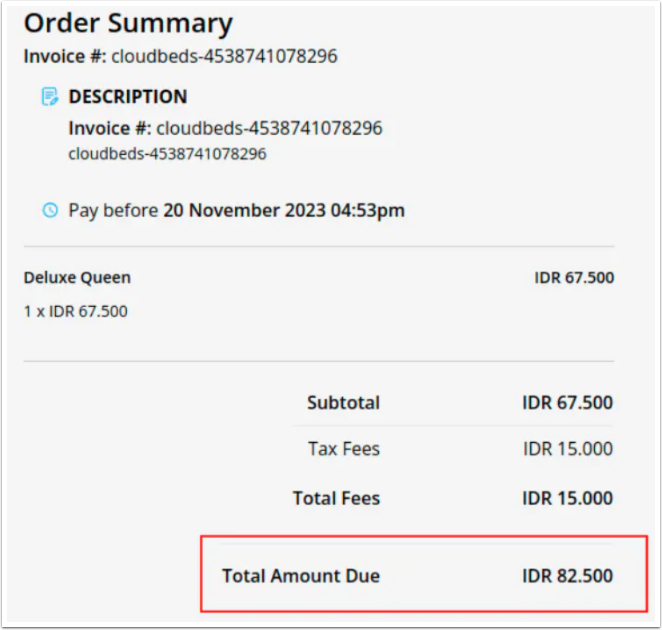Select the Tax Fees amount IDR 15.000
The height and width of the screenshot is (630, 662).
[x=567, y=450]
